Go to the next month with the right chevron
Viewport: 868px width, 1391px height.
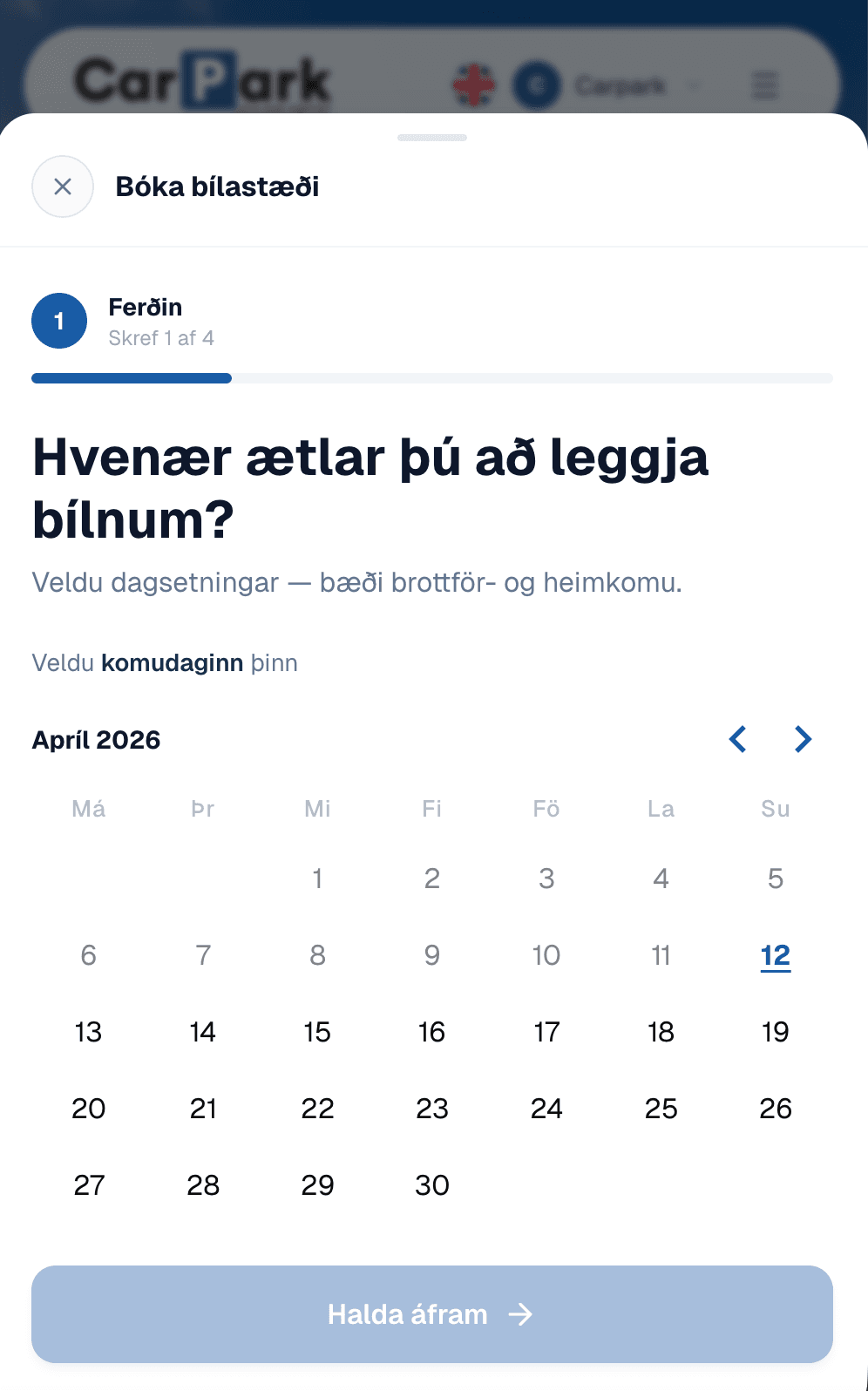pos(802,739)
